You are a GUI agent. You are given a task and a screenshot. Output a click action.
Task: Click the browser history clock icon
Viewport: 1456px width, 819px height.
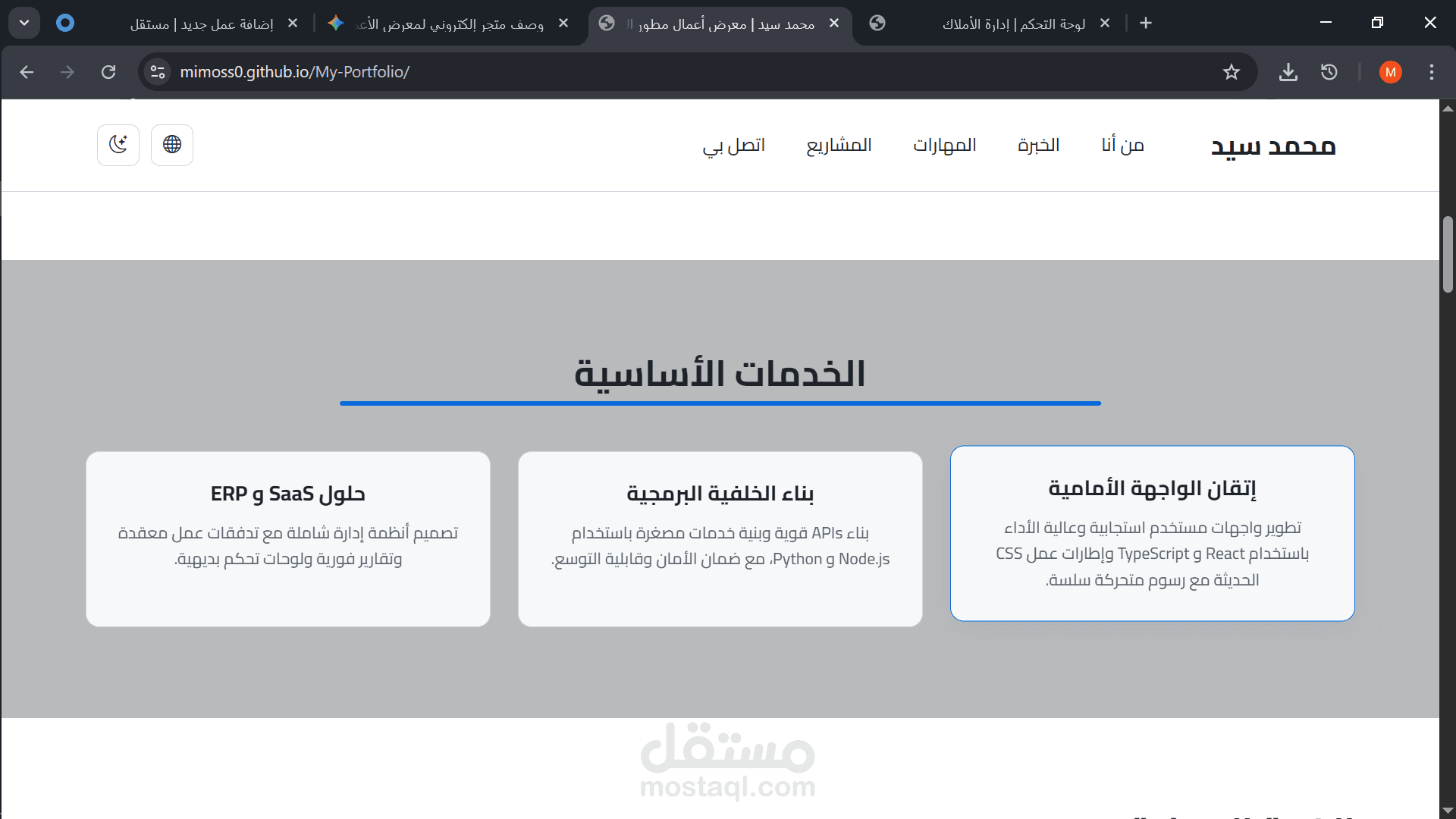[1329, 72]
